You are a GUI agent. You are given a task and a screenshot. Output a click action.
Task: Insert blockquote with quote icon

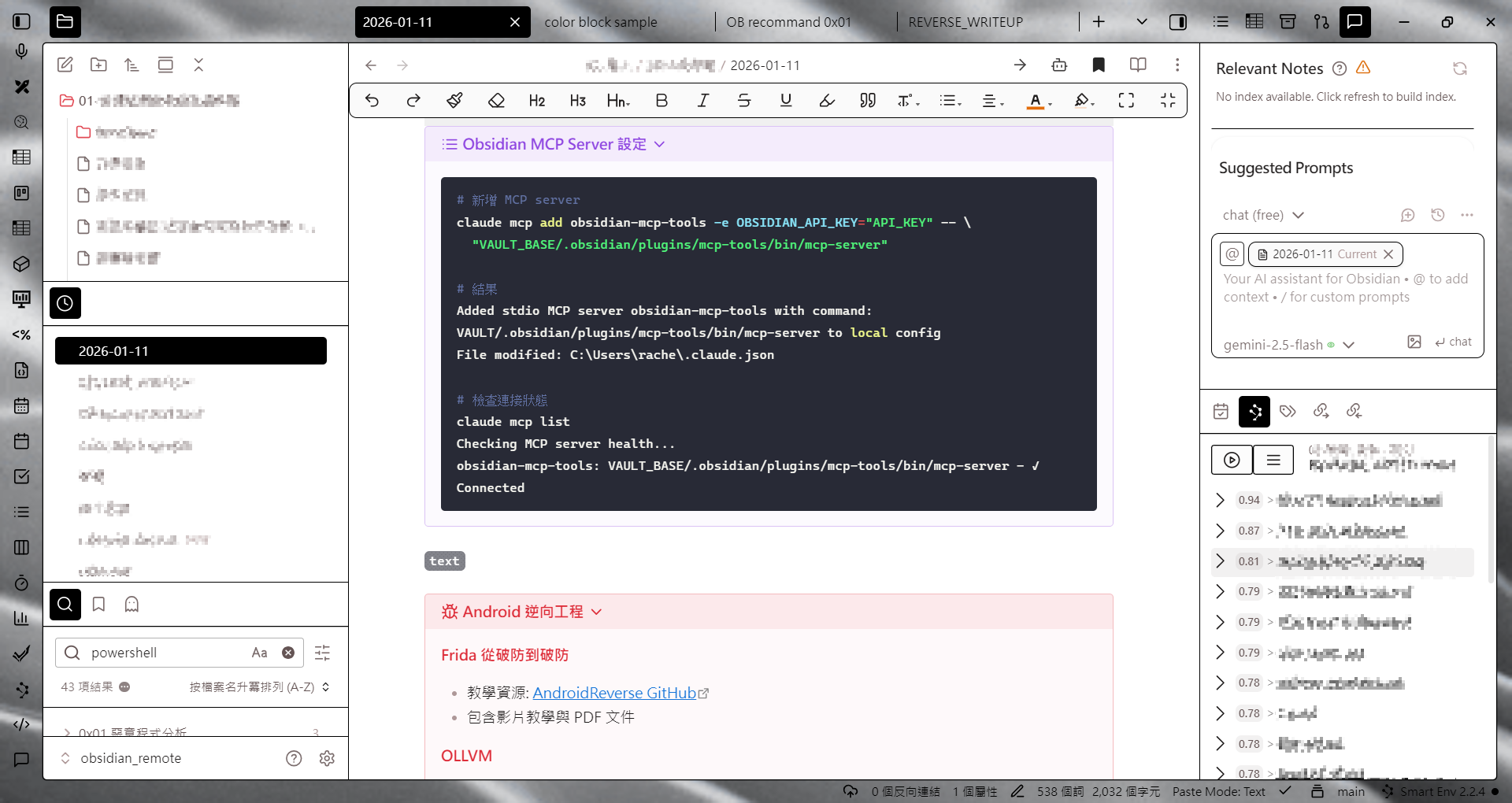(868, 100)
